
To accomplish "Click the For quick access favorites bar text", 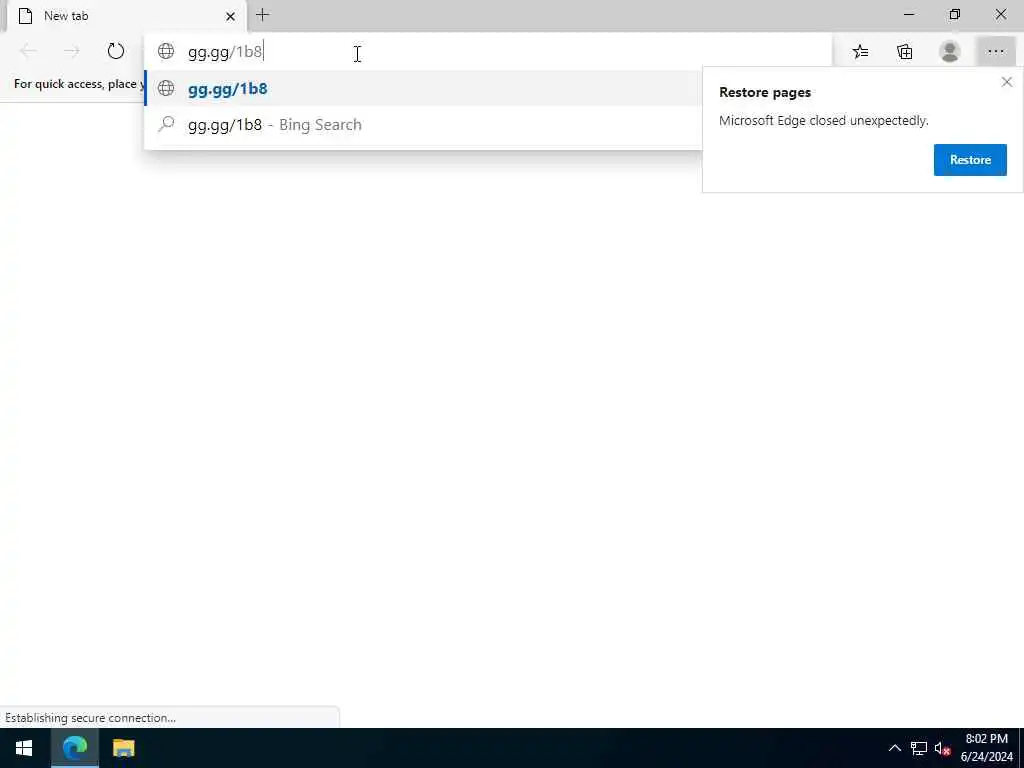I will click(x=78, y=84).
